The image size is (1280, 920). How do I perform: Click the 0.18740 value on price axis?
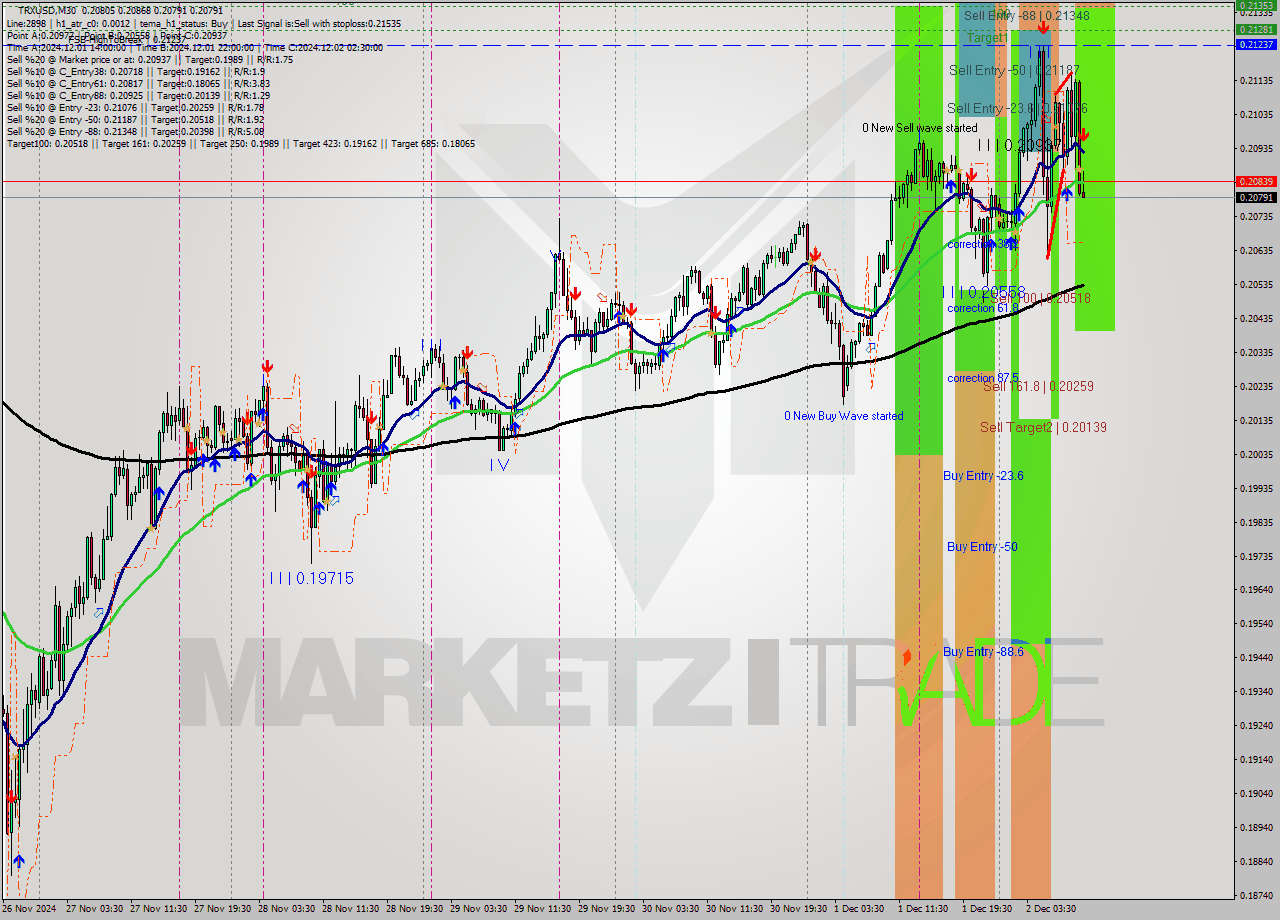tap(1257, 895)
